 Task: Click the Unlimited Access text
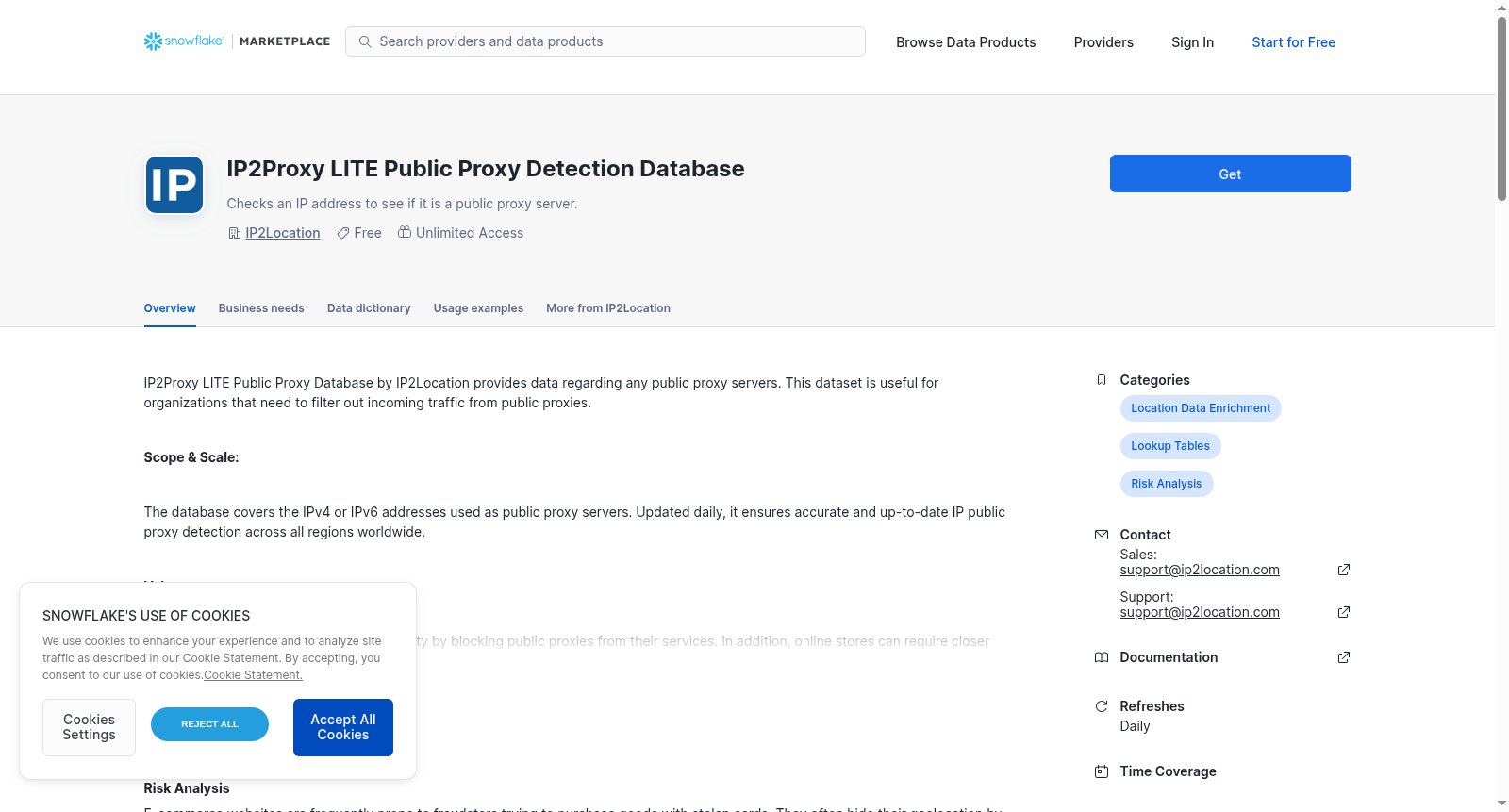[470, 233]
